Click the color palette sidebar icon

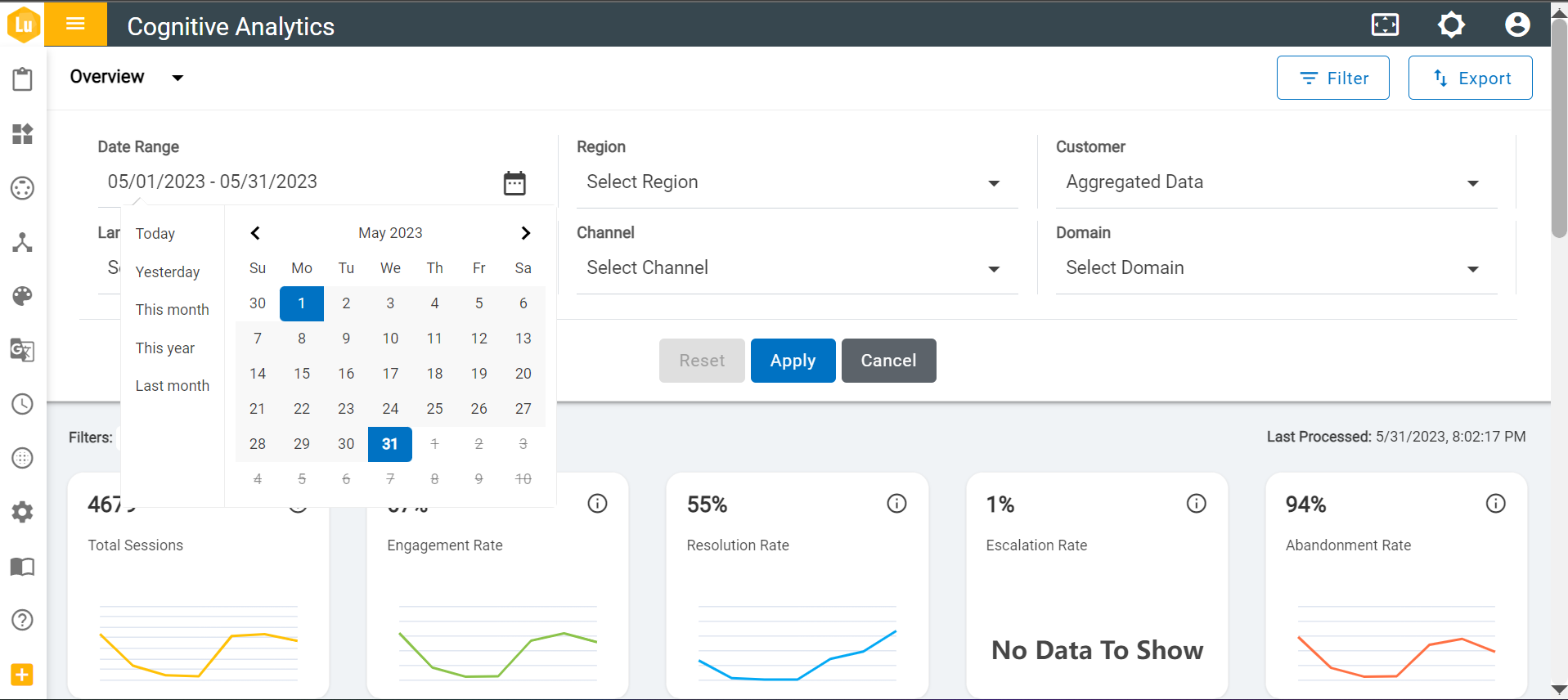pos(22,296)
